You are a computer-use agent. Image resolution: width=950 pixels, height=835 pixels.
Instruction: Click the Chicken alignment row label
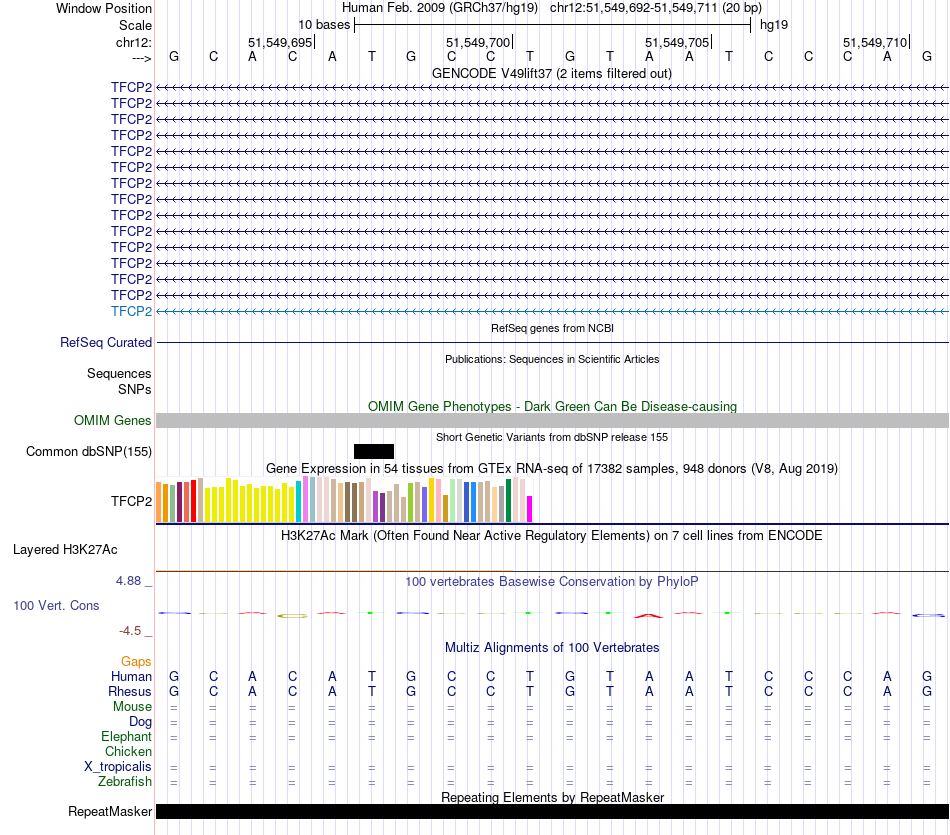point(128,751)
